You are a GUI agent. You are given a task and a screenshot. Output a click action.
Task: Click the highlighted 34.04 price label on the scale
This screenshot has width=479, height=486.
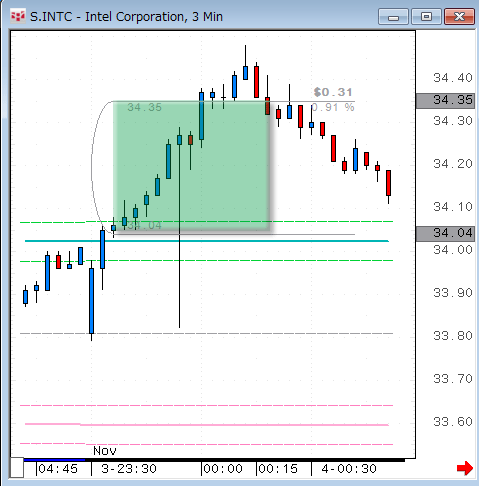tap(446, 233)
